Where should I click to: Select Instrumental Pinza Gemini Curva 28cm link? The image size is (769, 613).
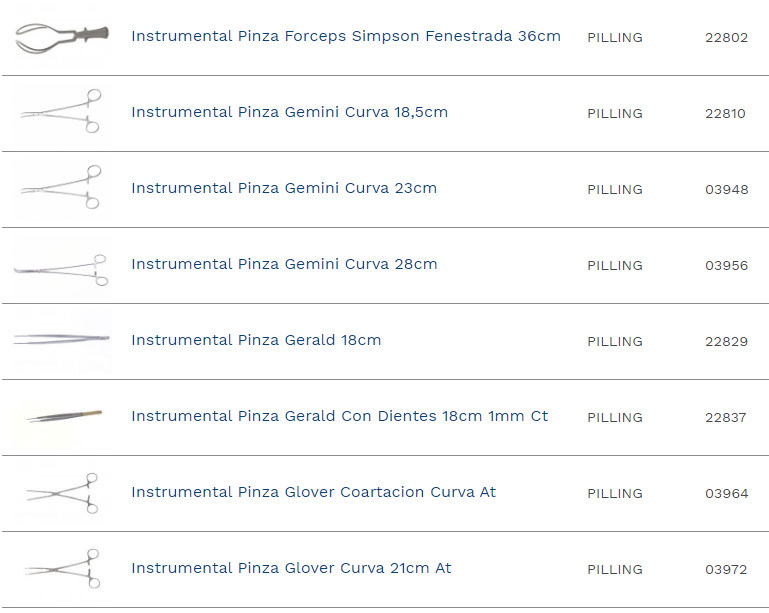point(284,264)
